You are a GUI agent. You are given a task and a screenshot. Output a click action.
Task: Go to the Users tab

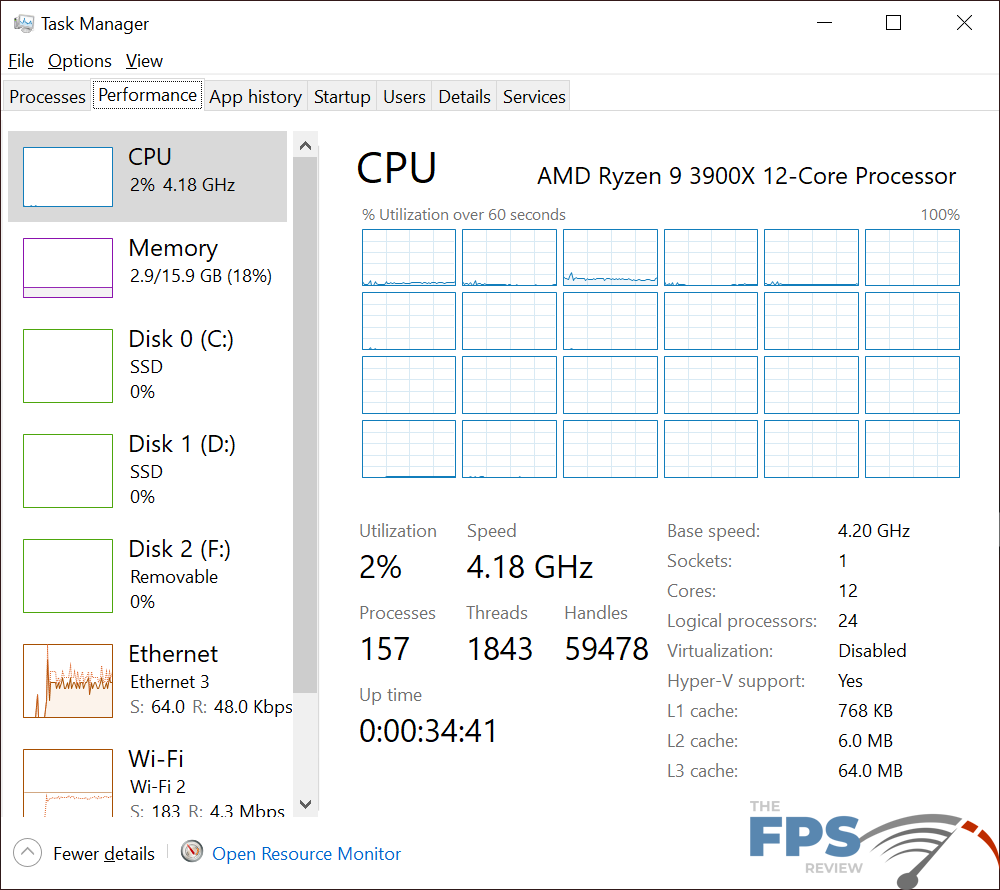[x=404, y=96]
